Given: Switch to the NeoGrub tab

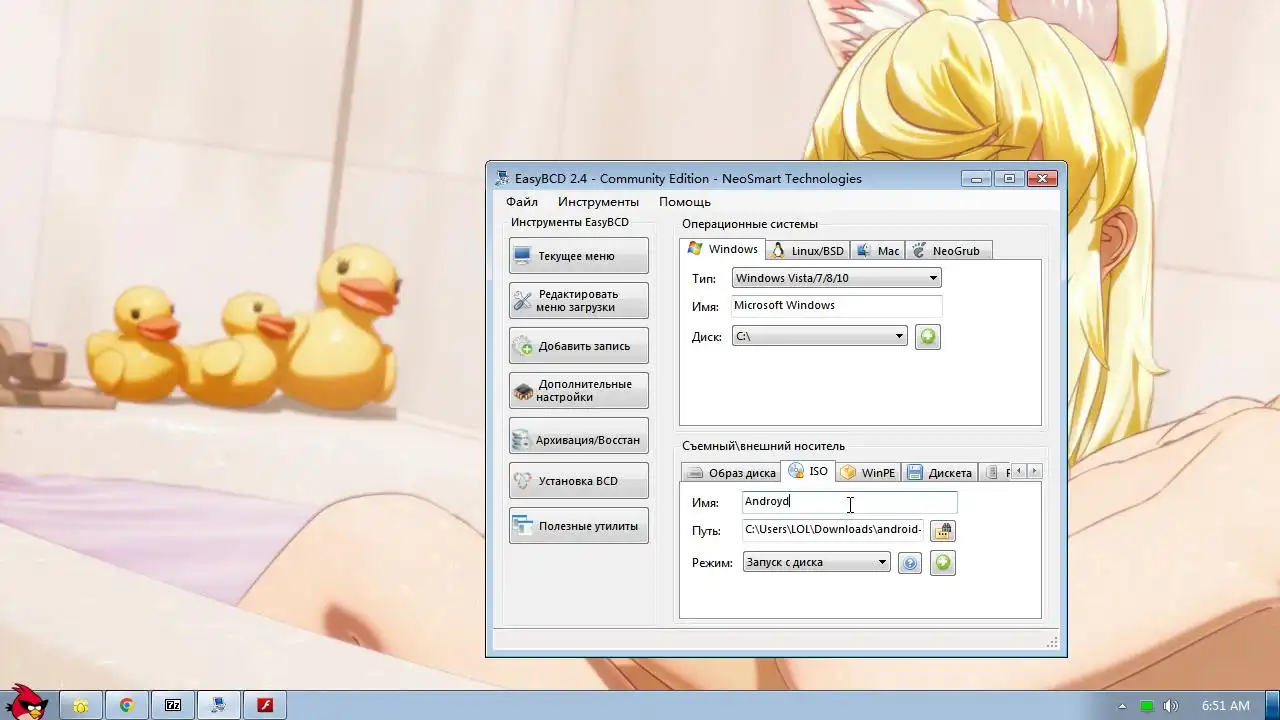Looking at the screenshot, I should pos(948,251).
